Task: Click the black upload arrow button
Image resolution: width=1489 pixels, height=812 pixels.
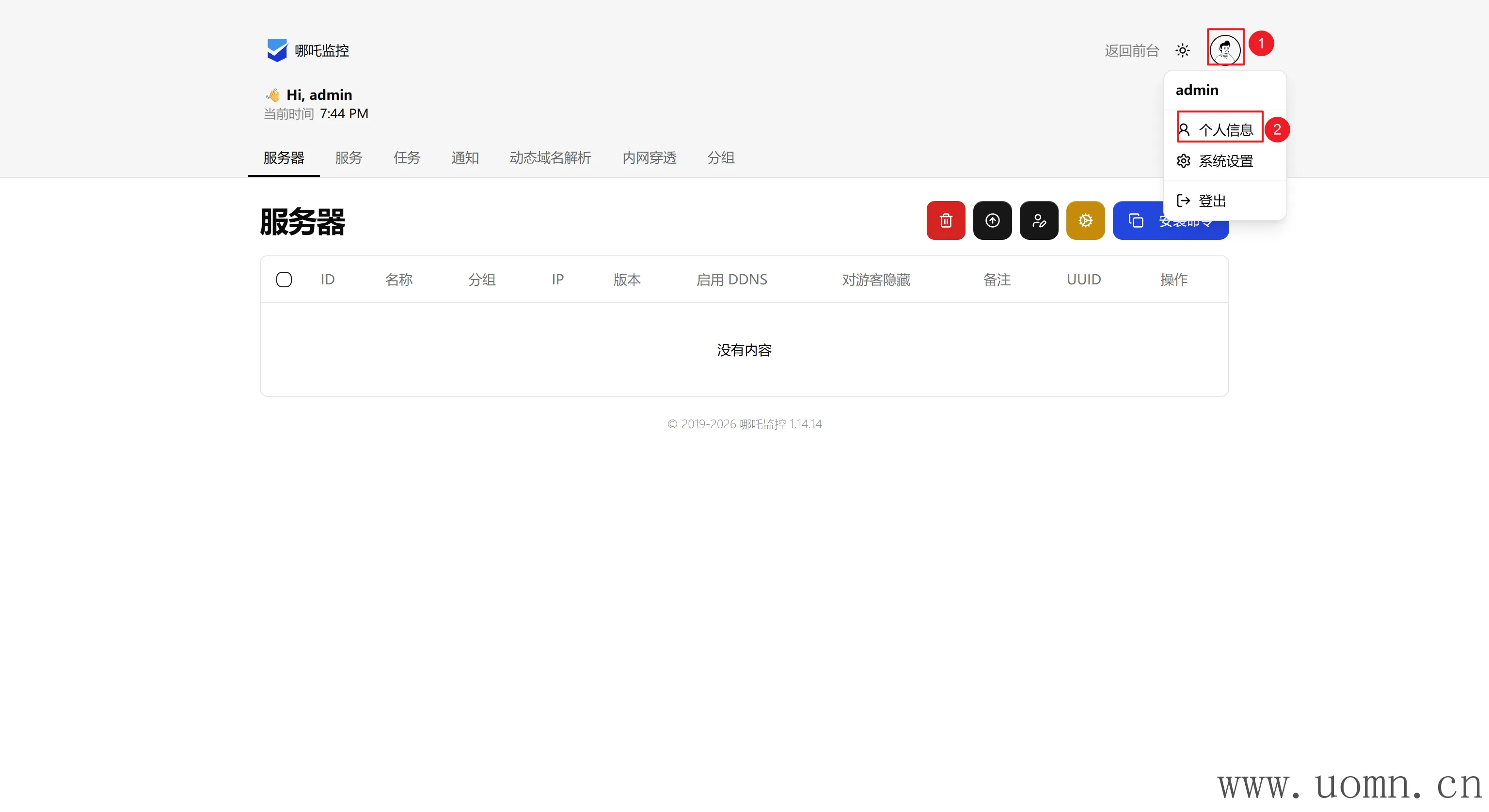Action: point(992,220)
